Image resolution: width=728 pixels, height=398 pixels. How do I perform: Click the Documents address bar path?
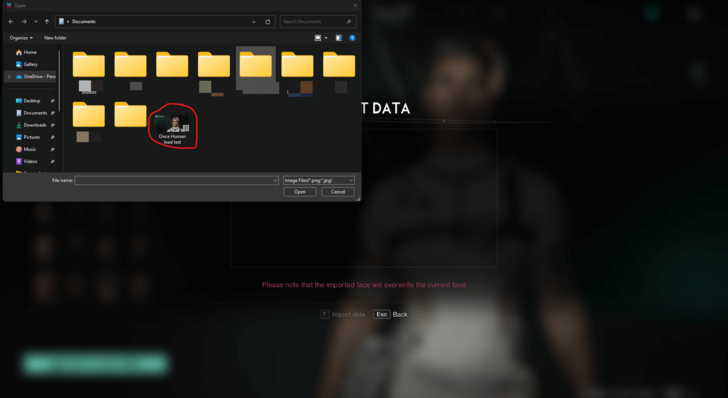click(x=84, y=22)
